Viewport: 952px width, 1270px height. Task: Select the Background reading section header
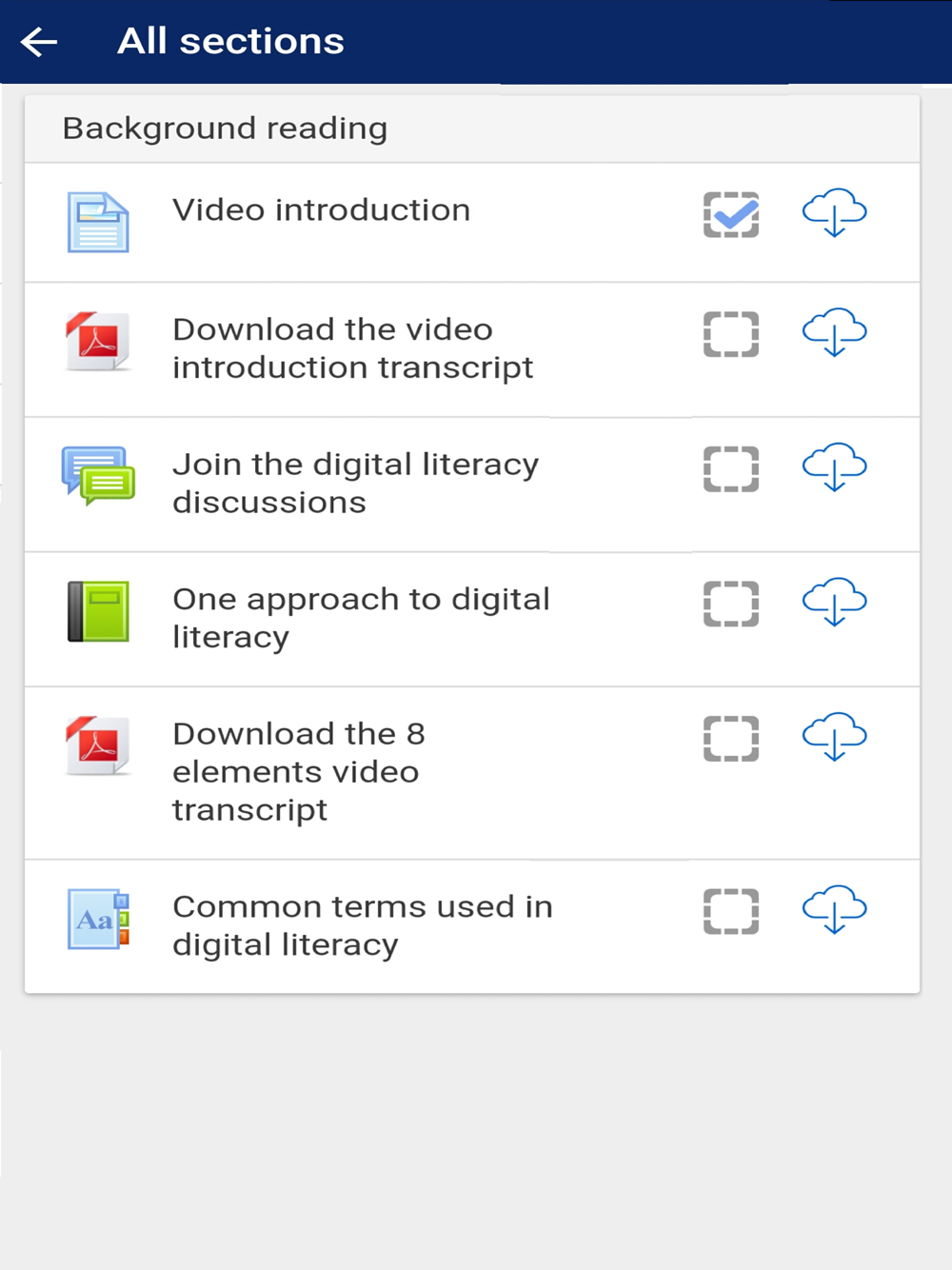[472, 129]
